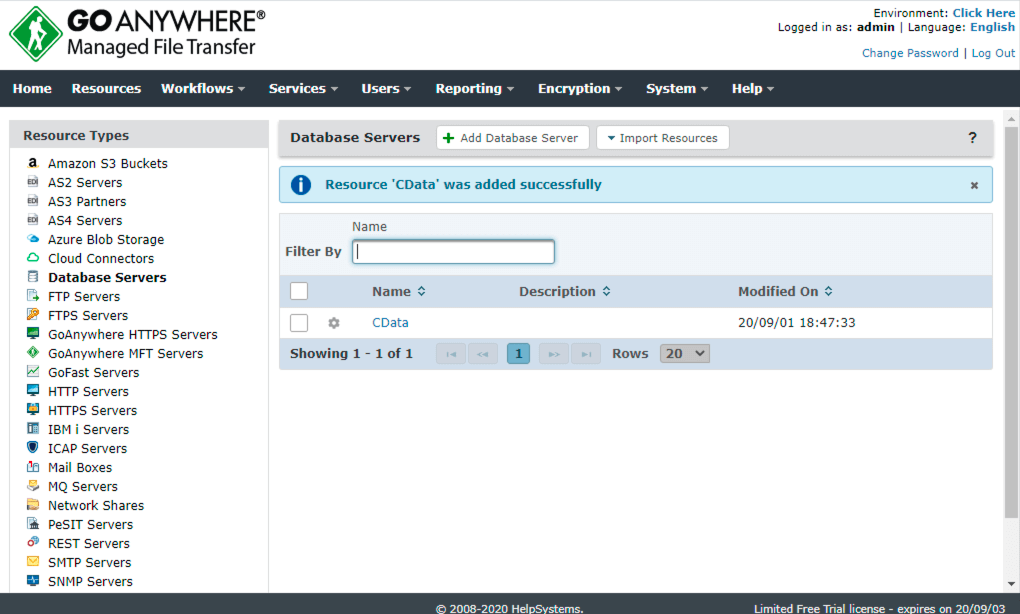Screen dimensions: 1020x614
Task: Click the GoAnywhere logo
Action: (x=137, y=34)
